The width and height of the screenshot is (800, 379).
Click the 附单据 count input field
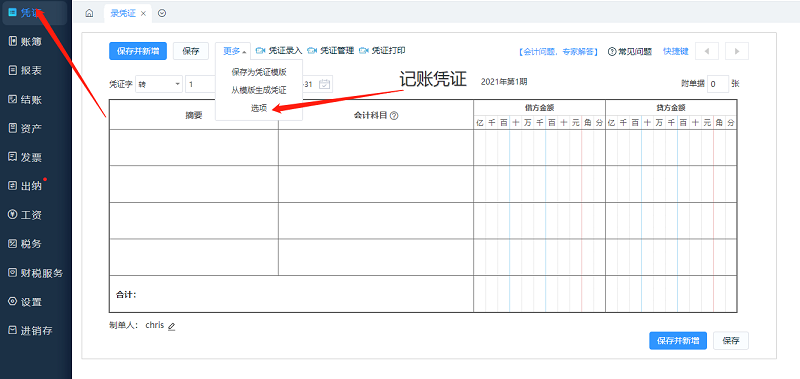[718, 84]
